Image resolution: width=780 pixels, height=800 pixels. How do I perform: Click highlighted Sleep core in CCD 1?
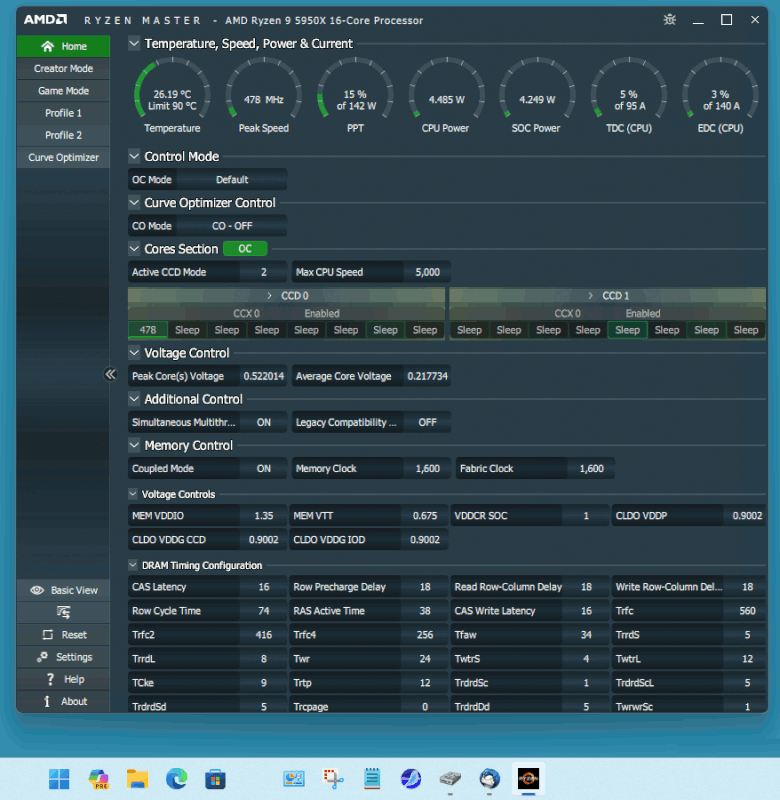(x=627, y=330)
